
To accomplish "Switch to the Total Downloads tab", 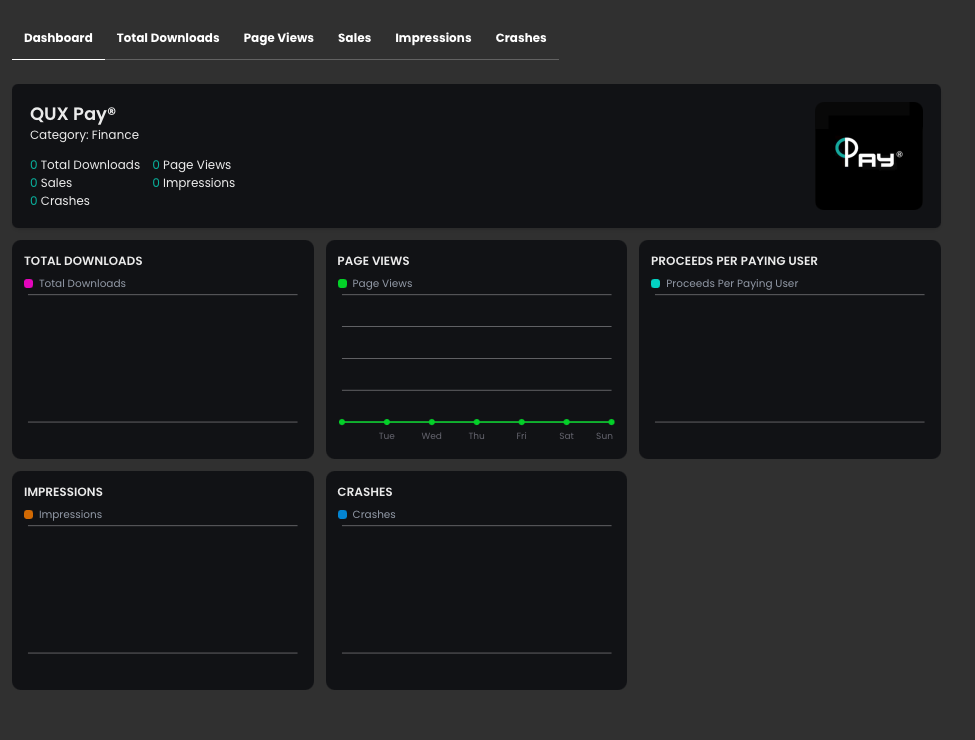I will pos(168,38).
